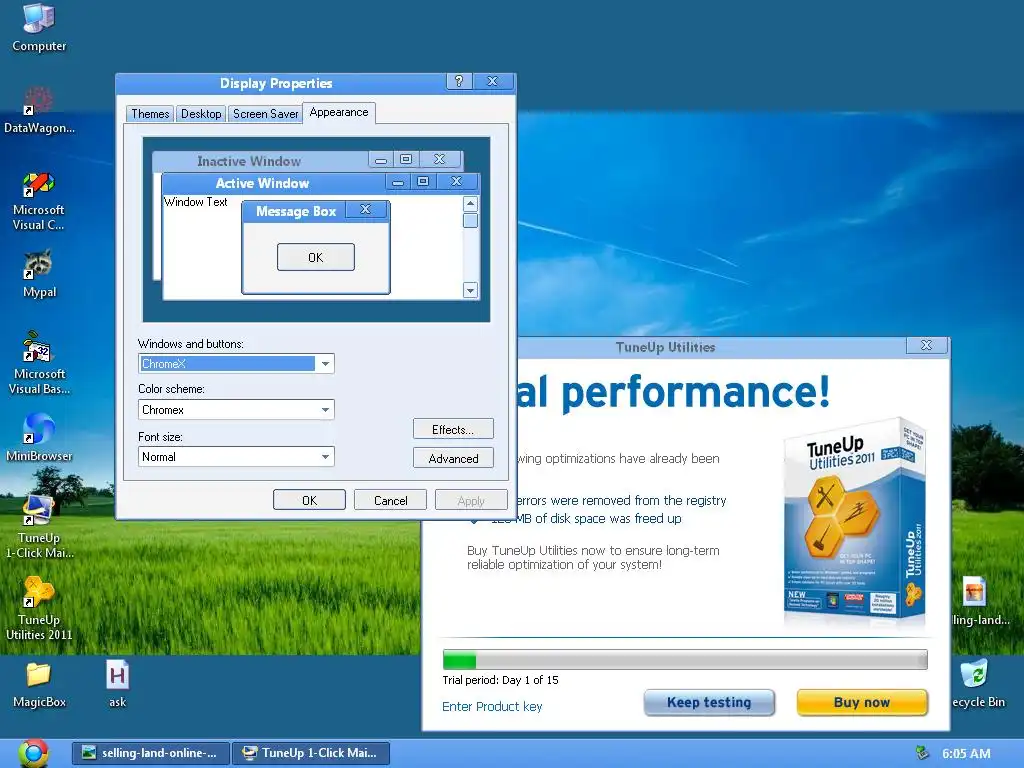Viewport: 1024px width, 768px height.
Task: Open the Desktop tab
Action: tap(201, 114)
